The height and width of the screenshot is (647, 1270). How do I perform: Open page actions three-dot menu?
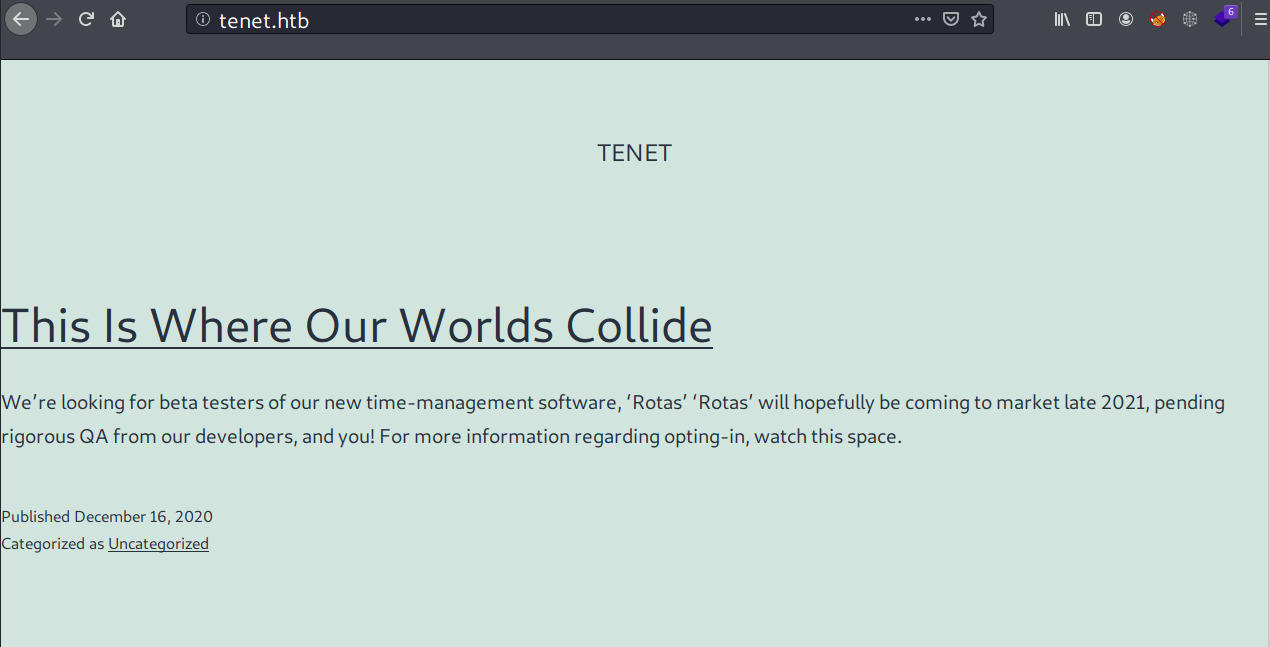(x=922, y=19)
